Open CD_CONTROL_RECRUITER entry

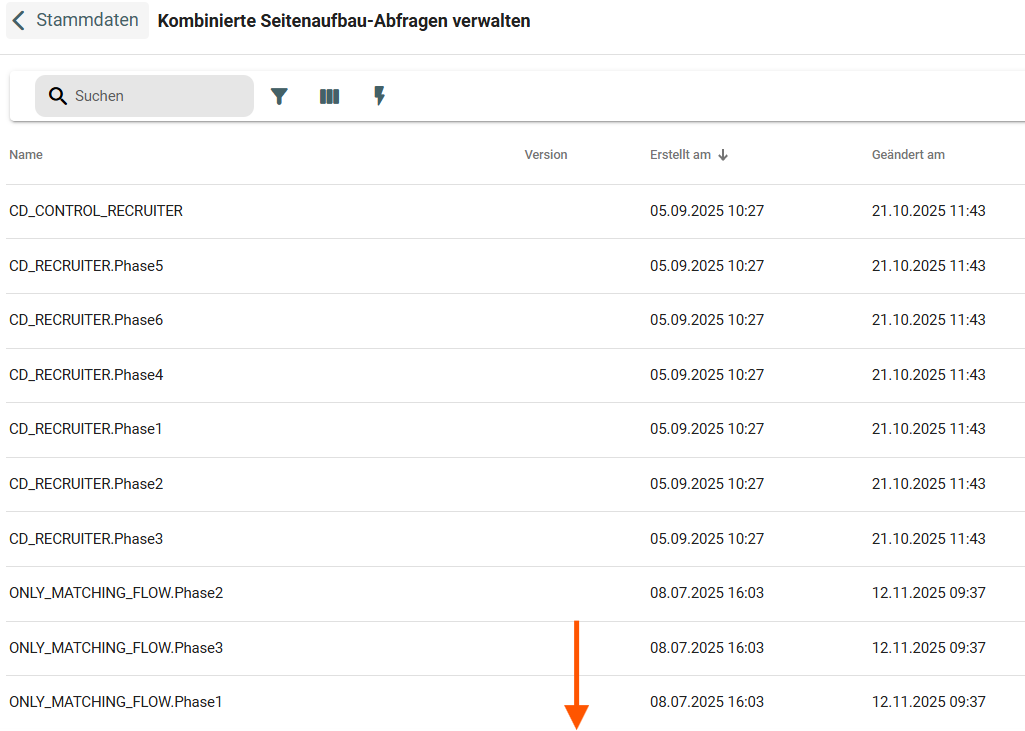96,211
